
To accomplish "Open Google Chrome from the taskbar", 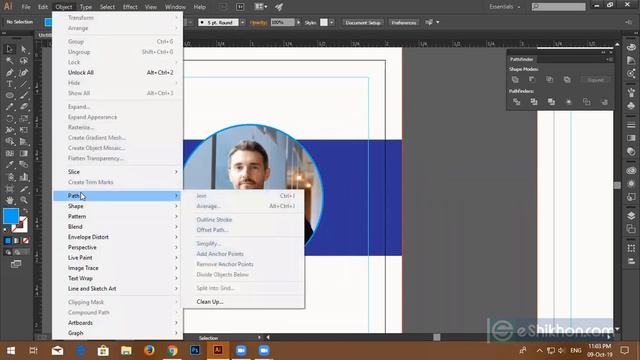I will tap(172, 350).
